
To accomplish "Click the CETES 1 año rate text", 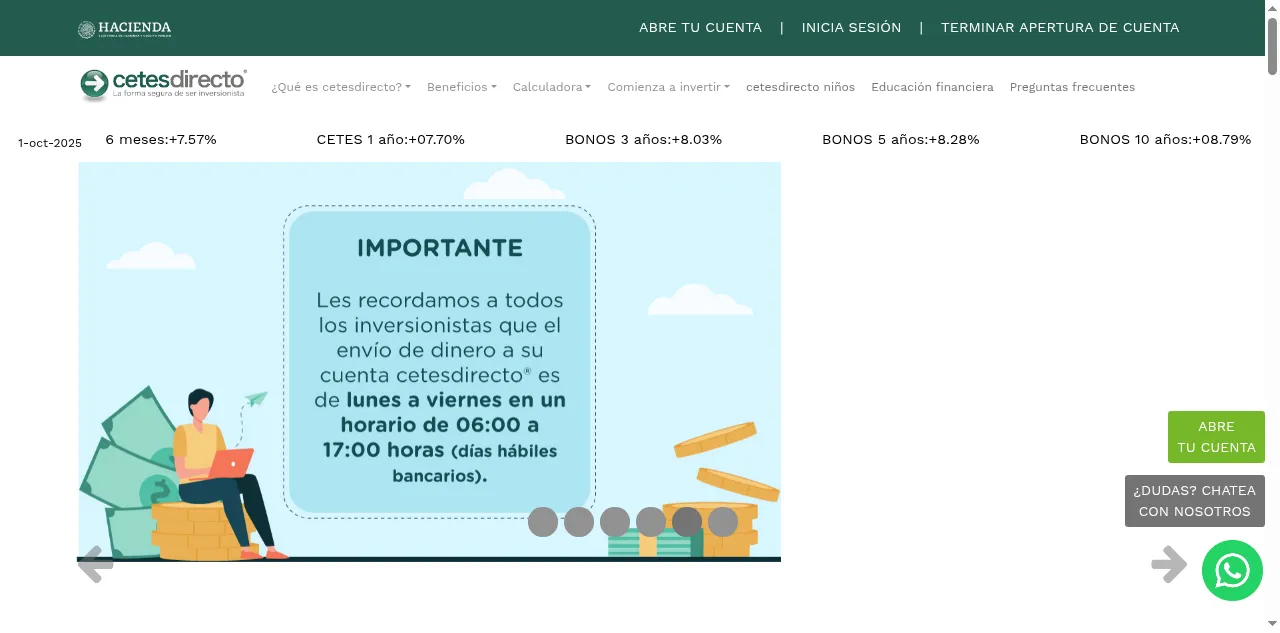I will (390, 140).
